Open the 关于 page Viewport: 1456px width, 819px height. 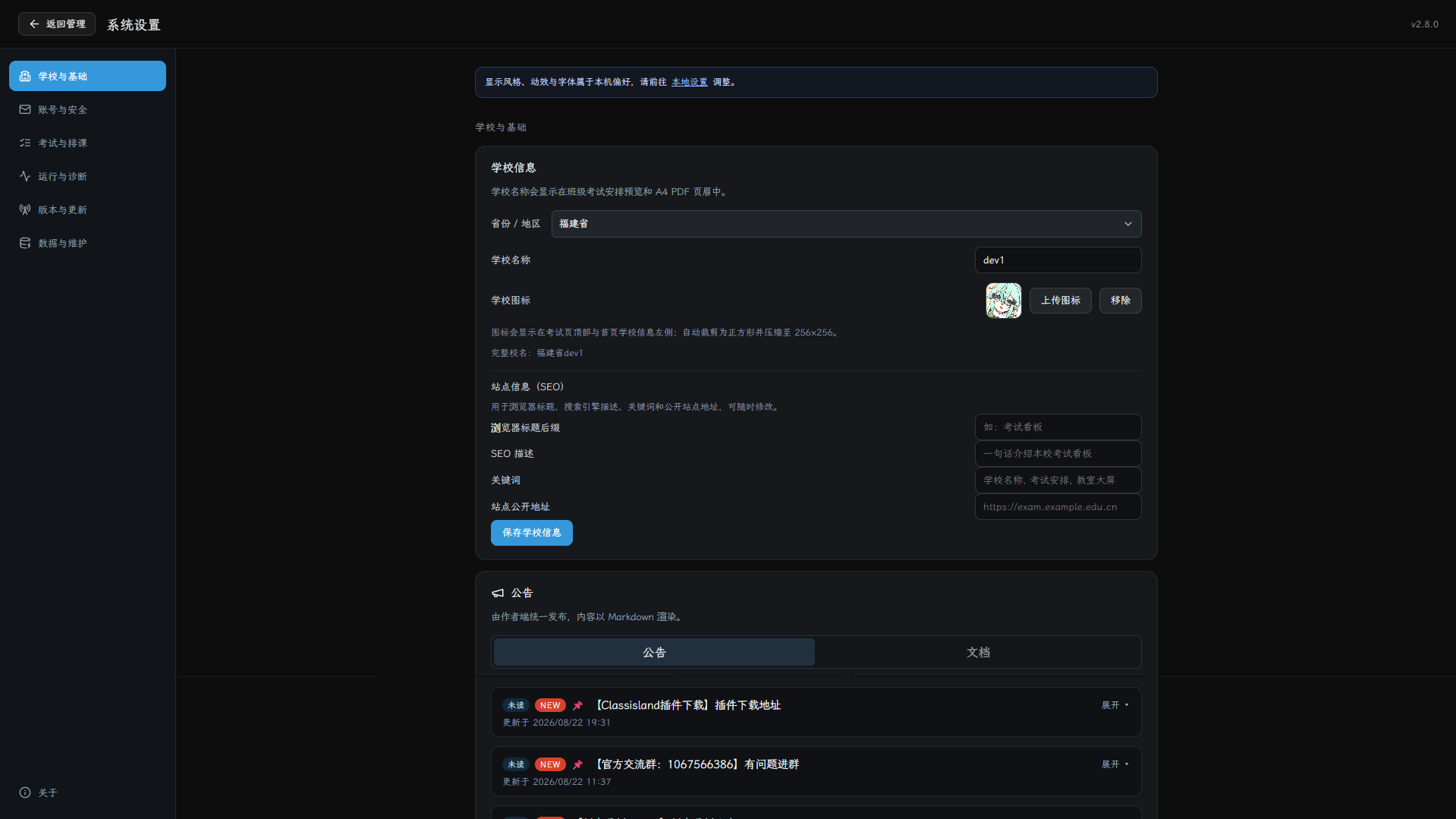coord(87,792)
